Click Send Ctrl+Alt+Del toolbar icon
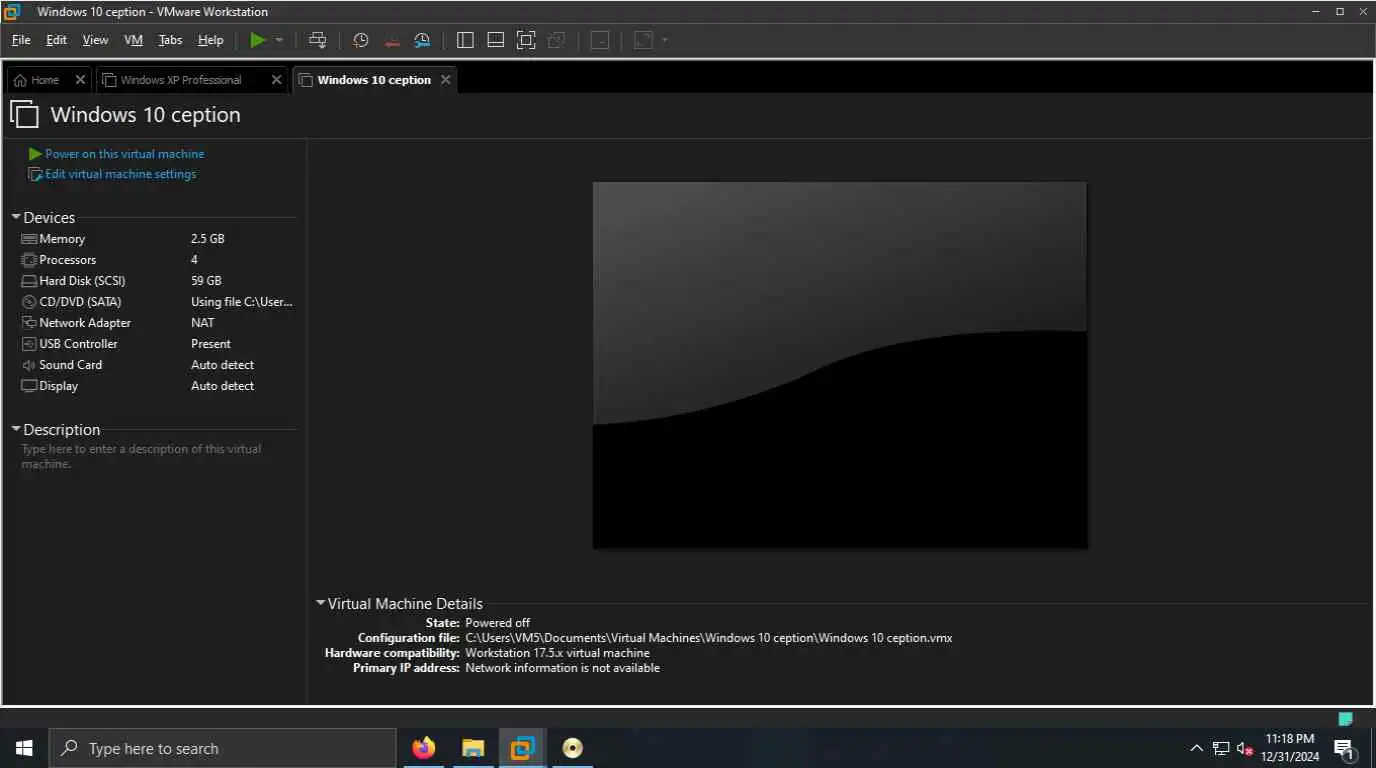The width and height of the screenshot is (1376, 768). coord(317,40)
